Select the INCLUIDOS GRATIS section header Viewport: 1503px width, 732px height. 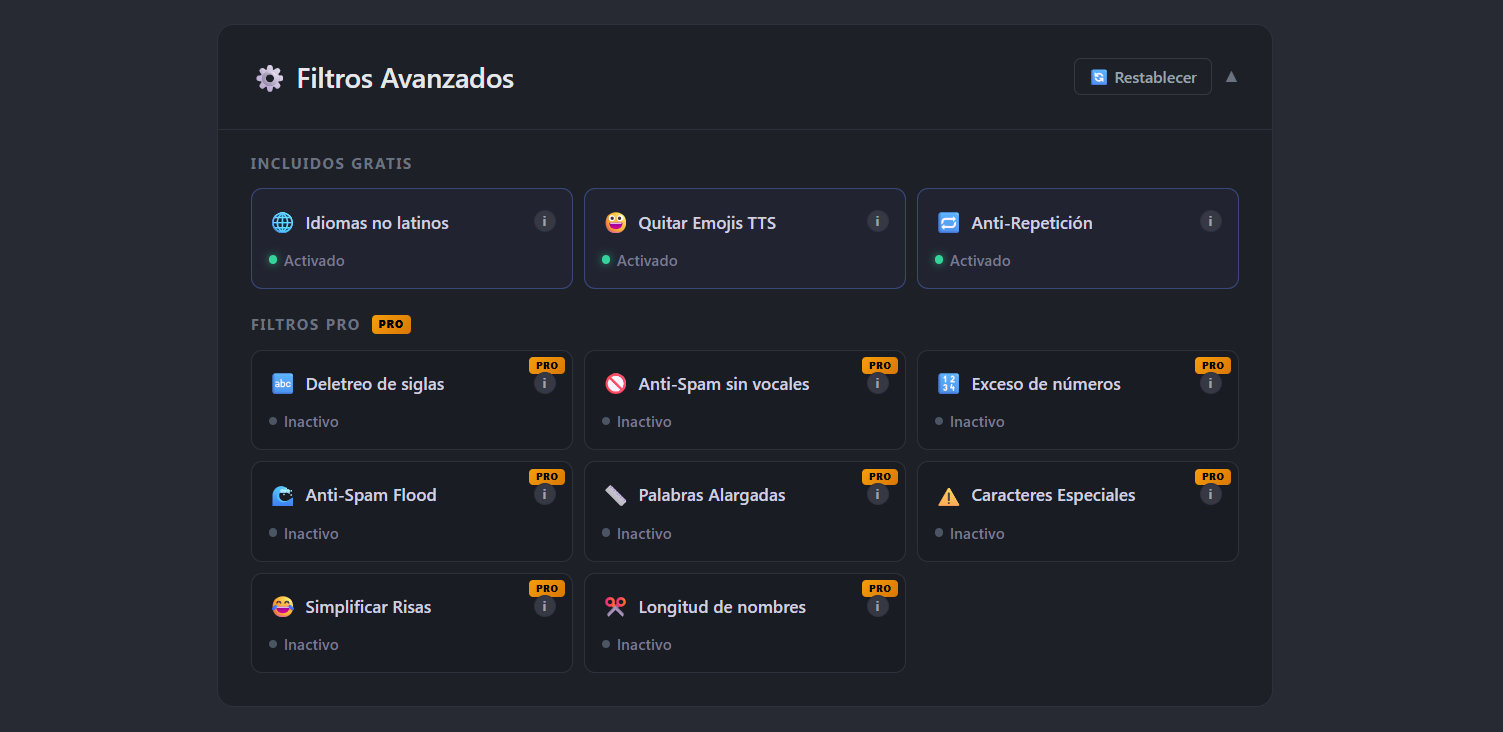click(331, 163)
